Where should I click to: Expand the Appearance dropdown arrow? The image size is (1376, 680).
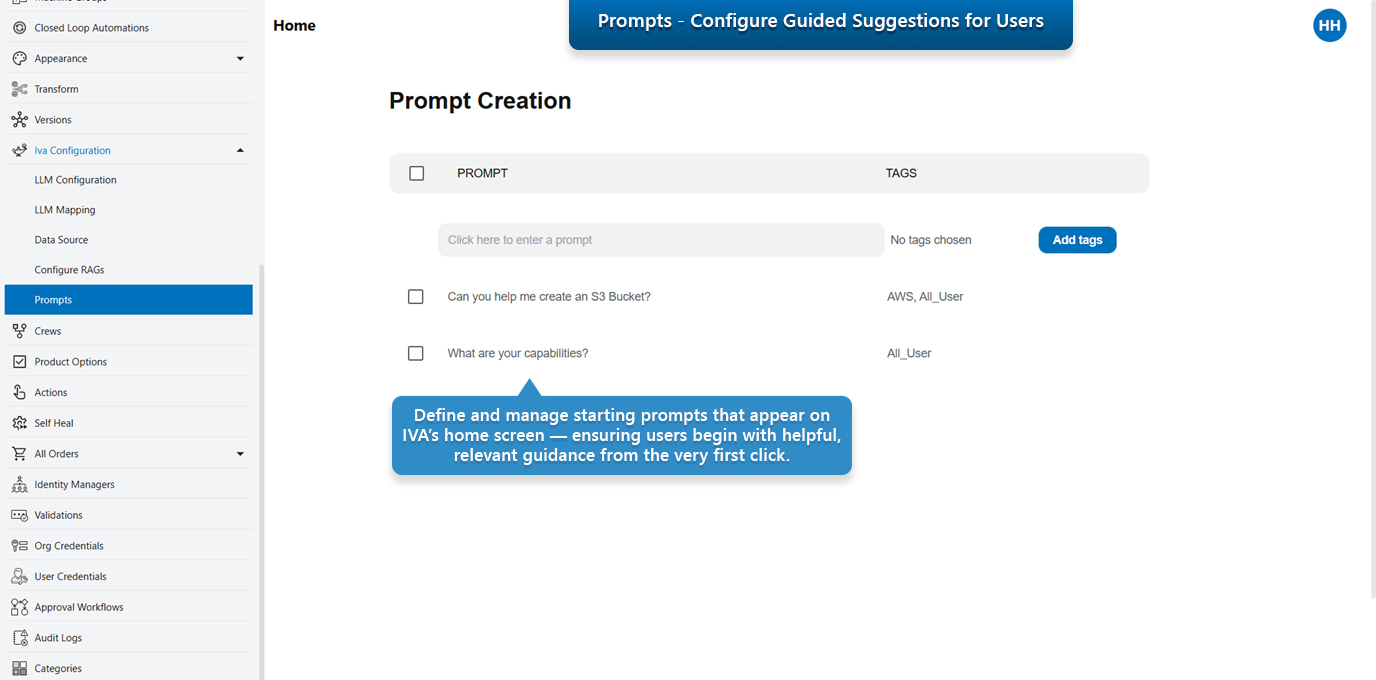click(240, 59)
